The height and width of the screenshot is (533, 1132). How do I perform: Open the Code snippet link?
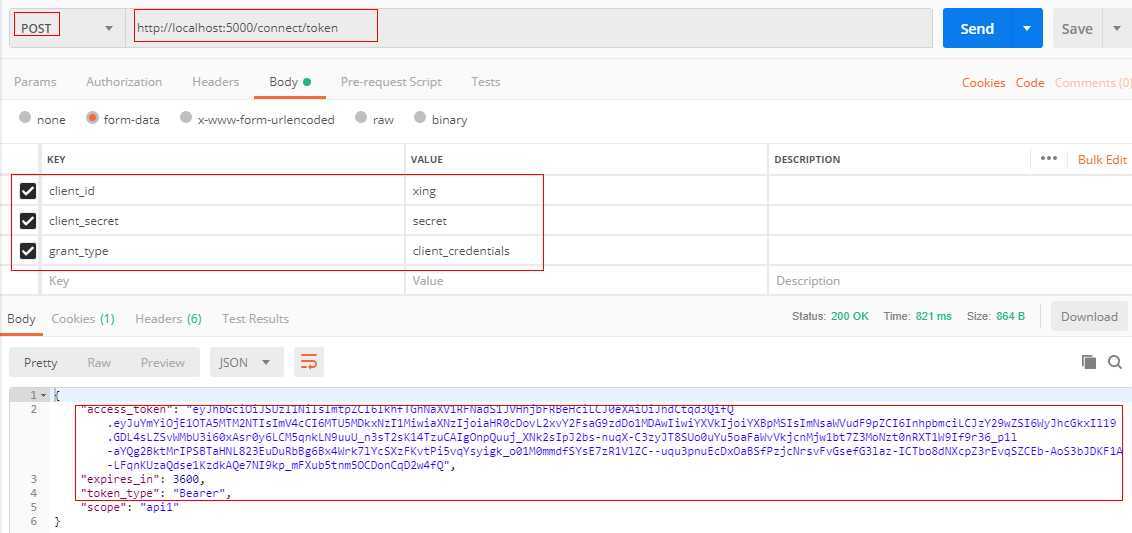1030,82
